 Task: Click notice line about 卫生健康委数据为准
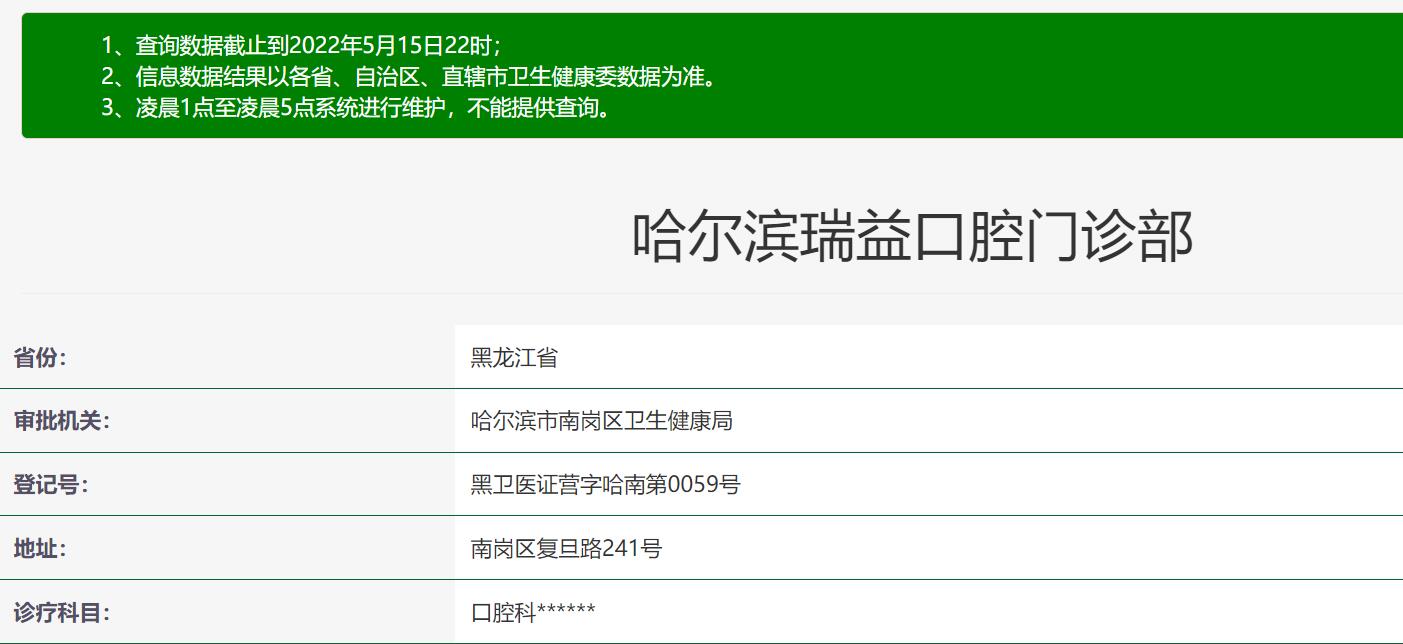pos(411,76)
